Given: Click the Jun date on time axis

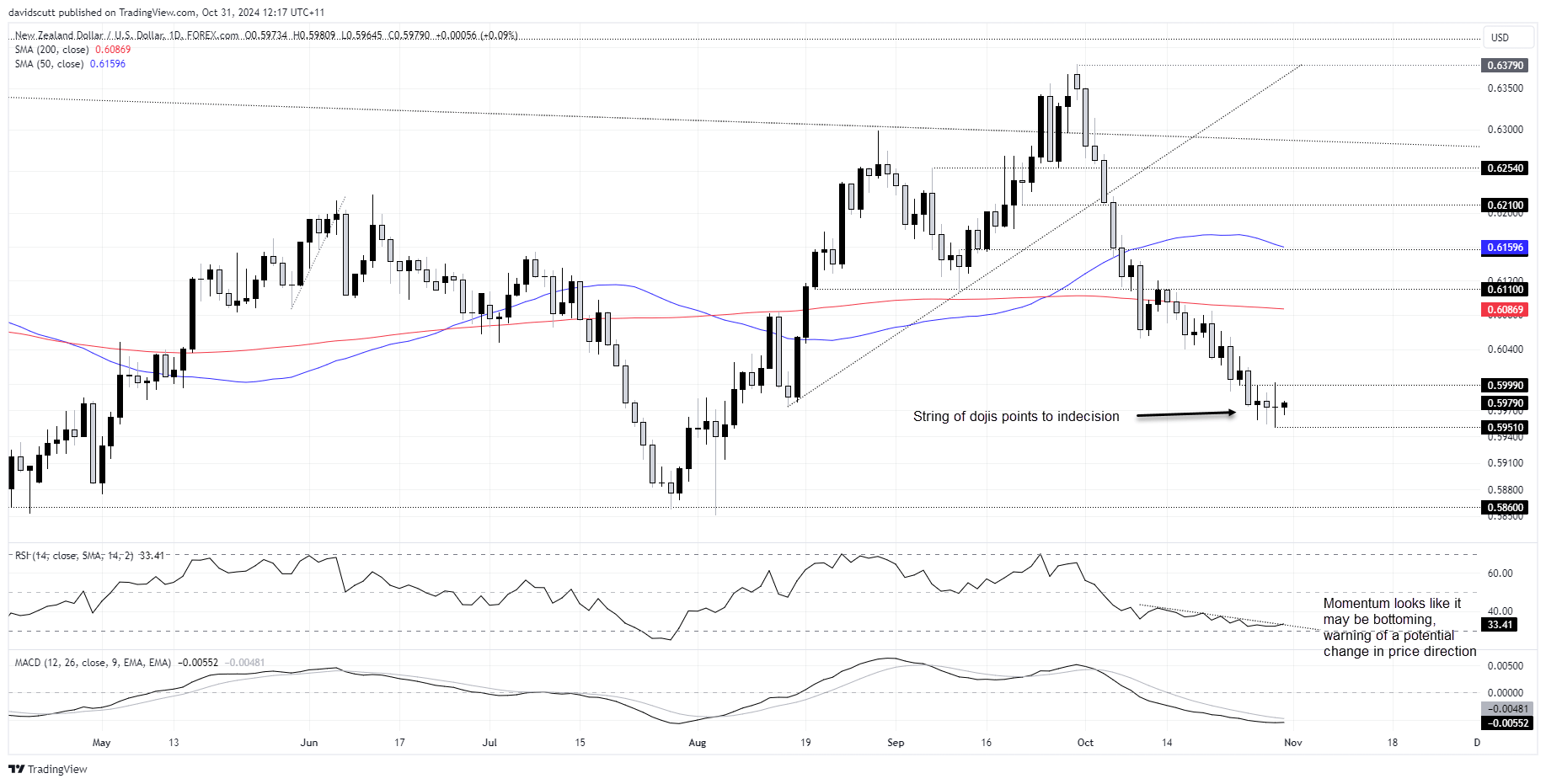Looking at the screenshot, I should point(309,743).
